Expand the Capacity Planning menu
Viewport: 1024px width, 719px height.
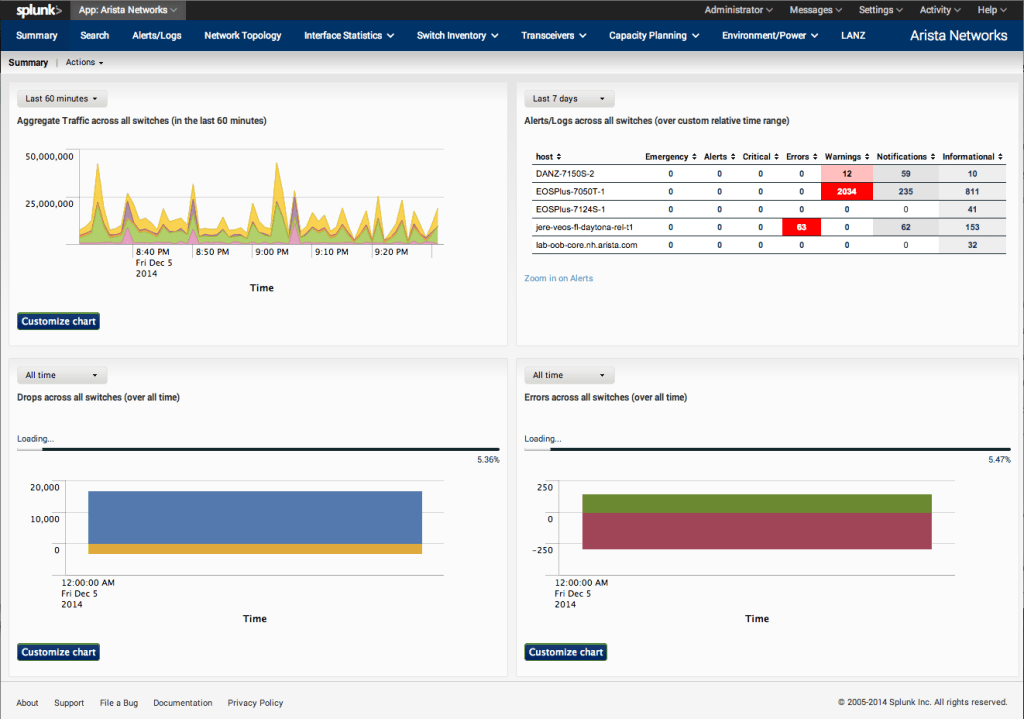[x=654, y=35]
